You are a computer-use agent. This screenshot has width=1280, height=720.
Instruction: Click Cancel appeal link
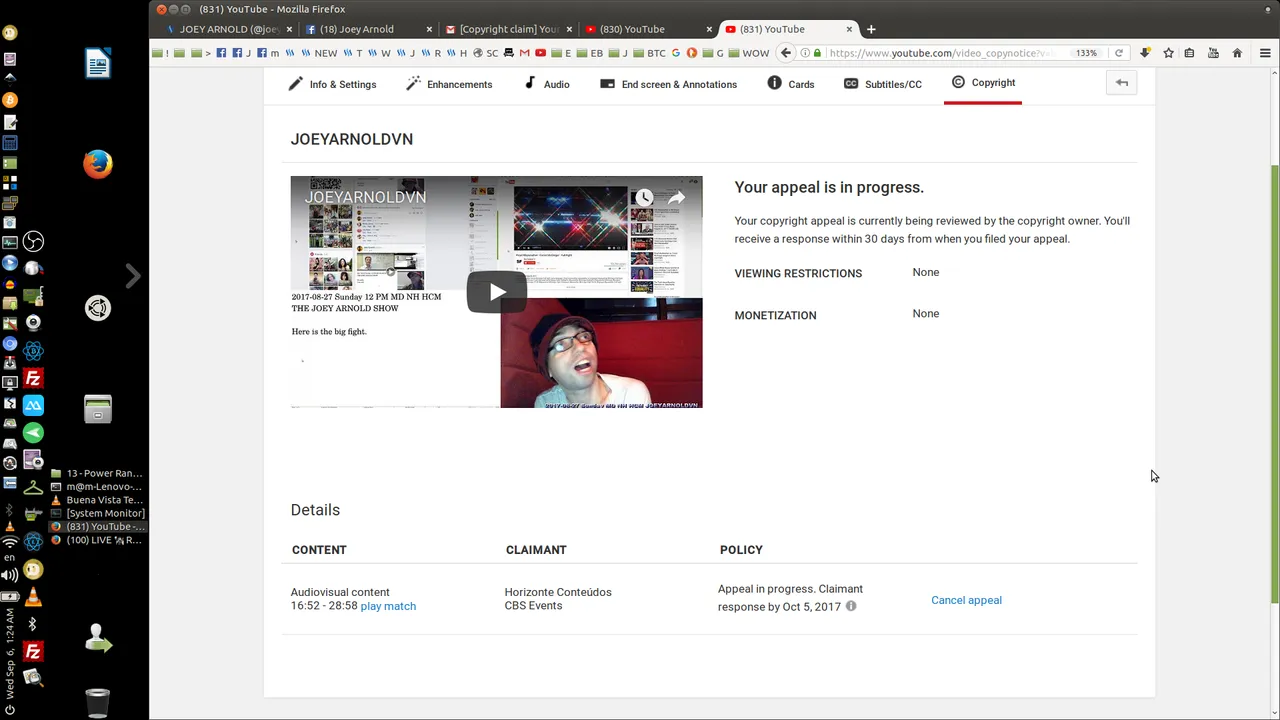pos(966,600)
